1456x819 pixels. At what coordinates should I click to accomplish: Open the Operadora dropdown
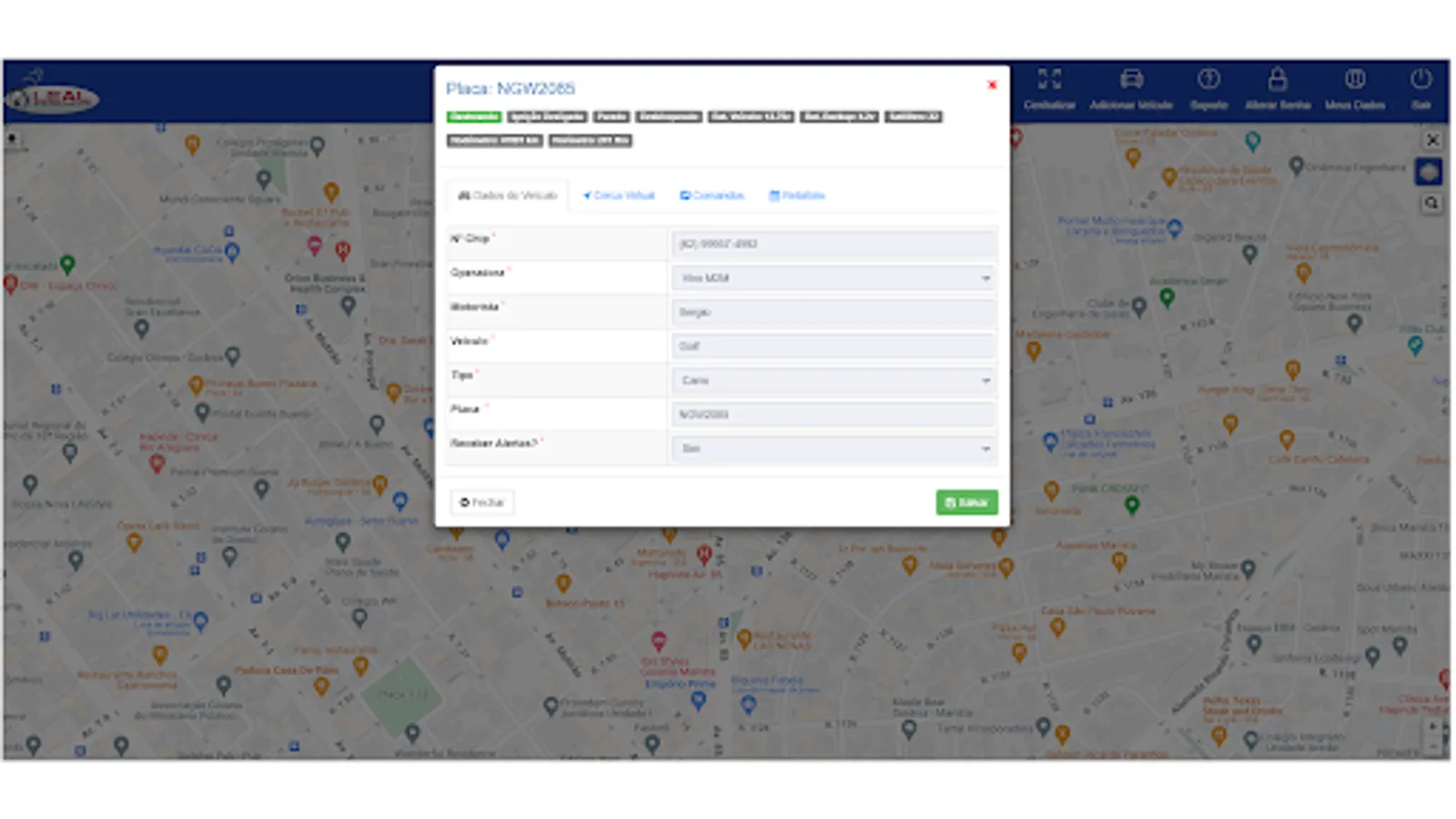(832, 278)
